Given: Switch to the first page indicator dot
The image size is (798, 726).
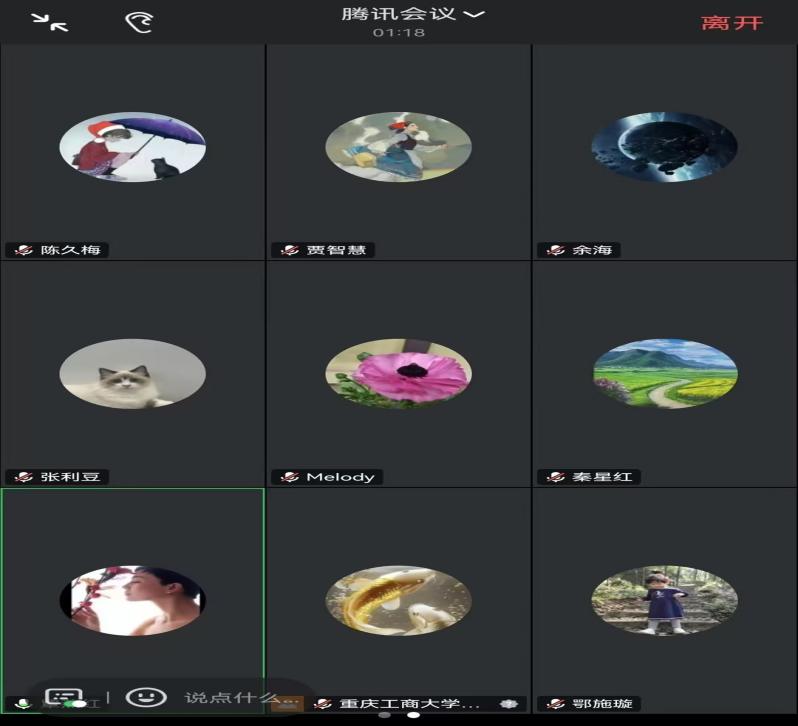Looking at the screenshot, I should pos(385,716).
